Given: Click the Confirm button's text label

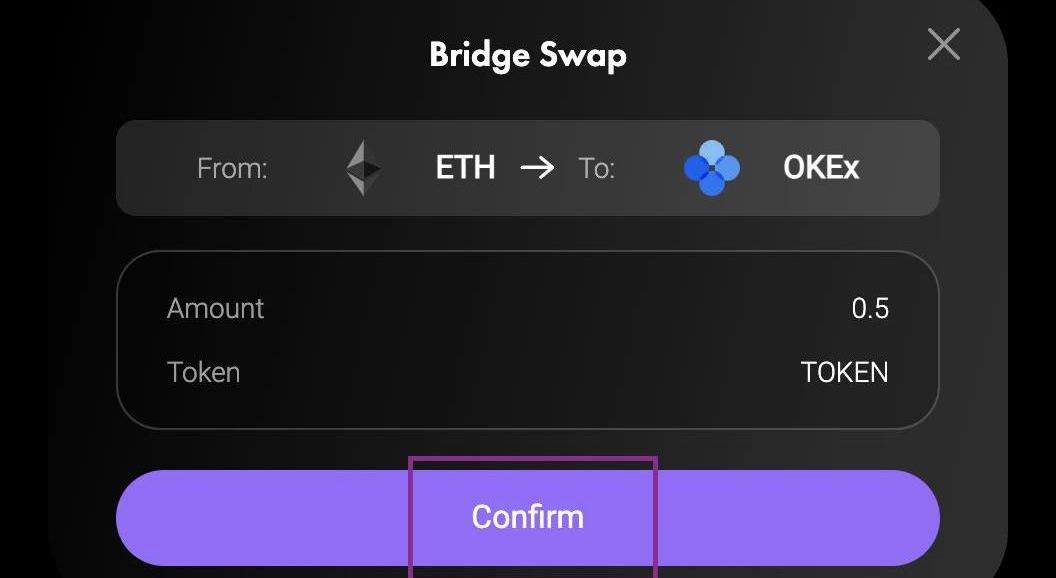Looking at the screenshot, I should click(x=527, y=517).
